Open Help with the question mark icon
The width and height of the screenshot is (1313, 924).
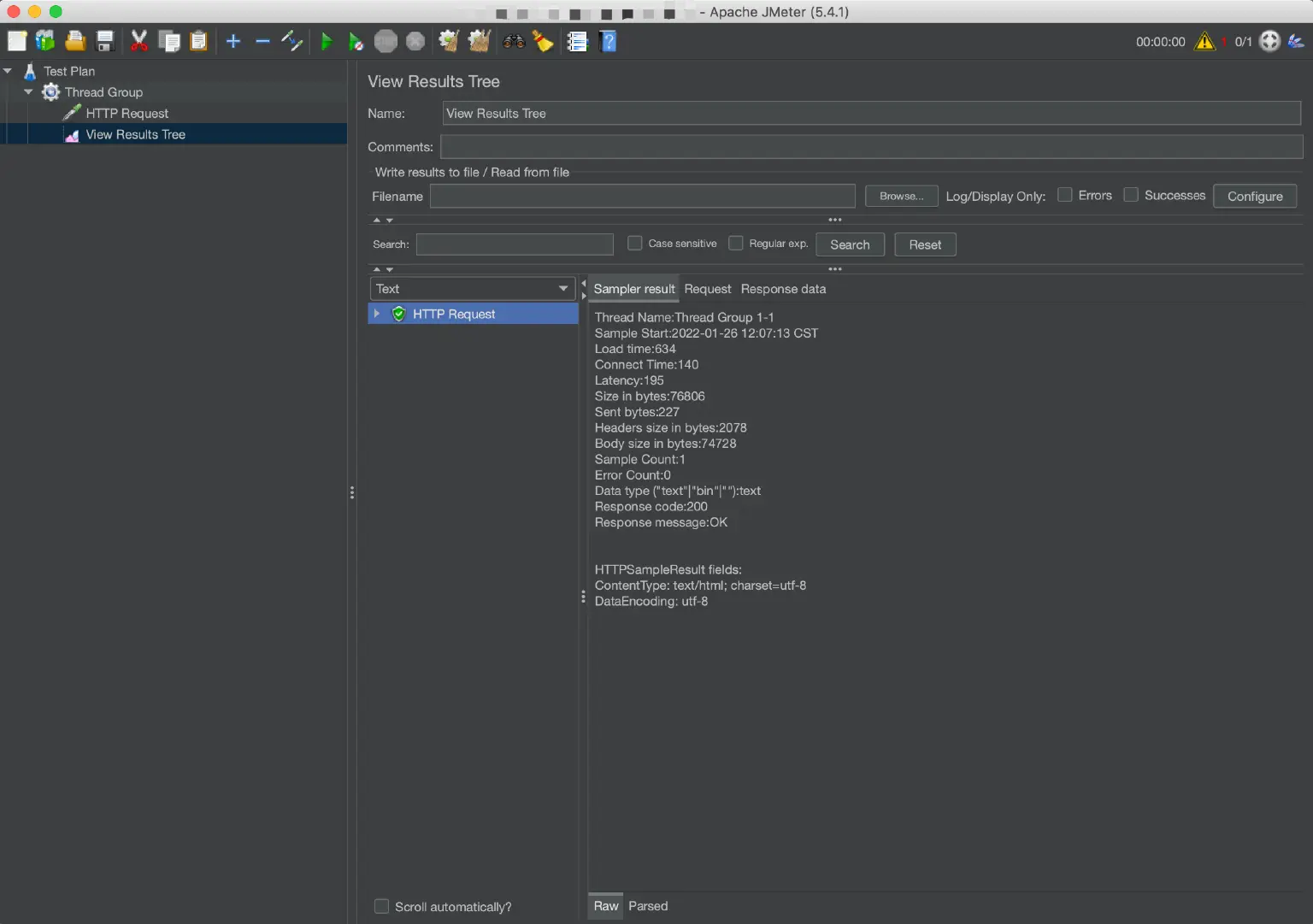(609, 41)
